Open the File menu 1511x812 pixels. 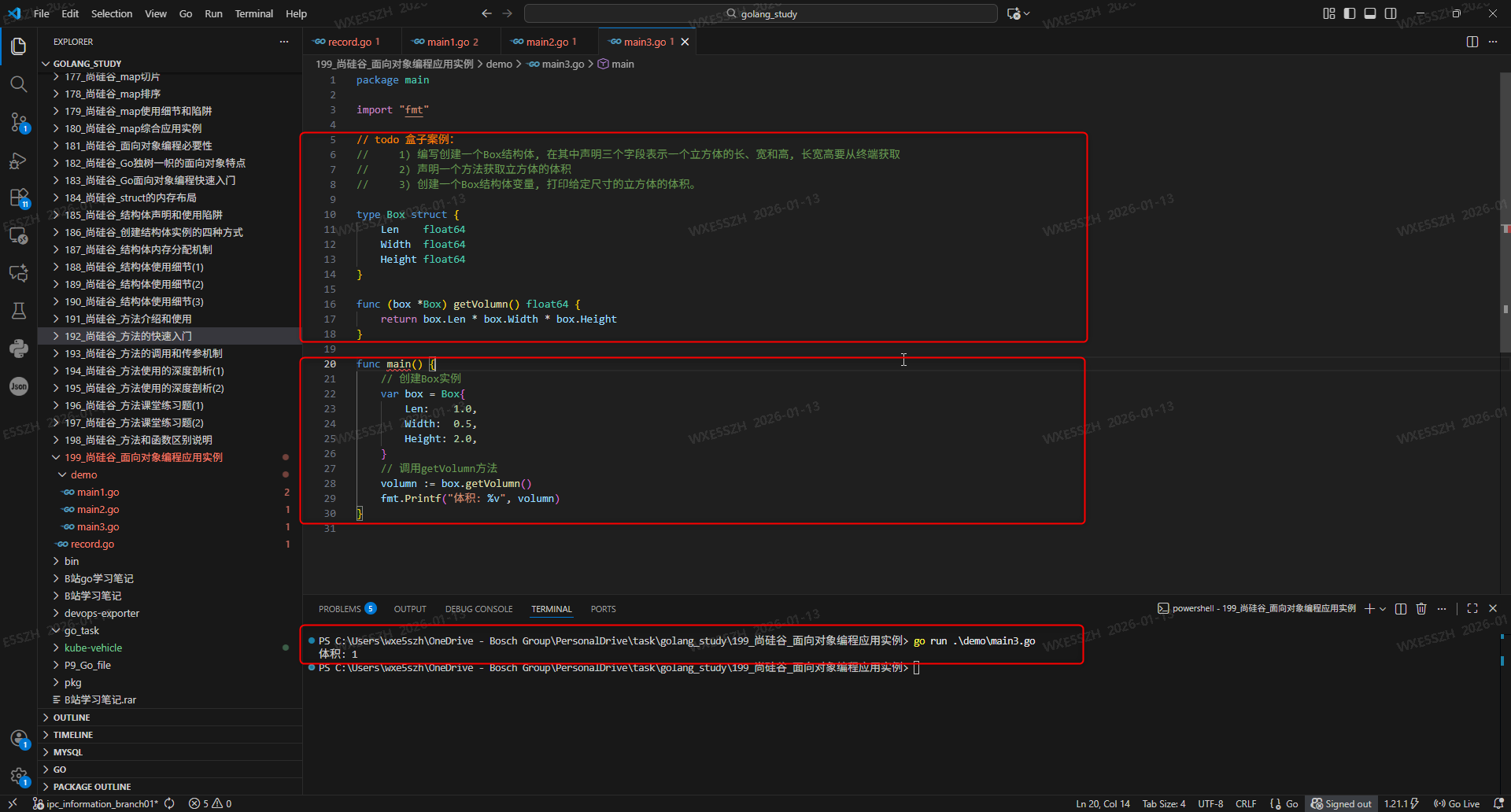click(x=42, y=13)
